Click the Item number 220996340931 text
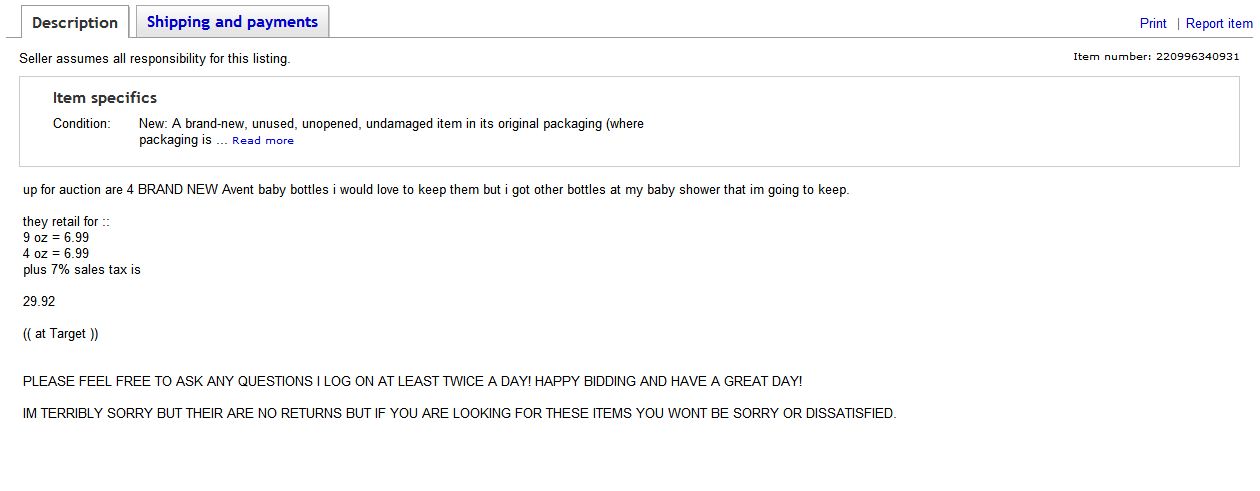Viewport: 1260px width, 491px height. click(x=1156, y=56)
